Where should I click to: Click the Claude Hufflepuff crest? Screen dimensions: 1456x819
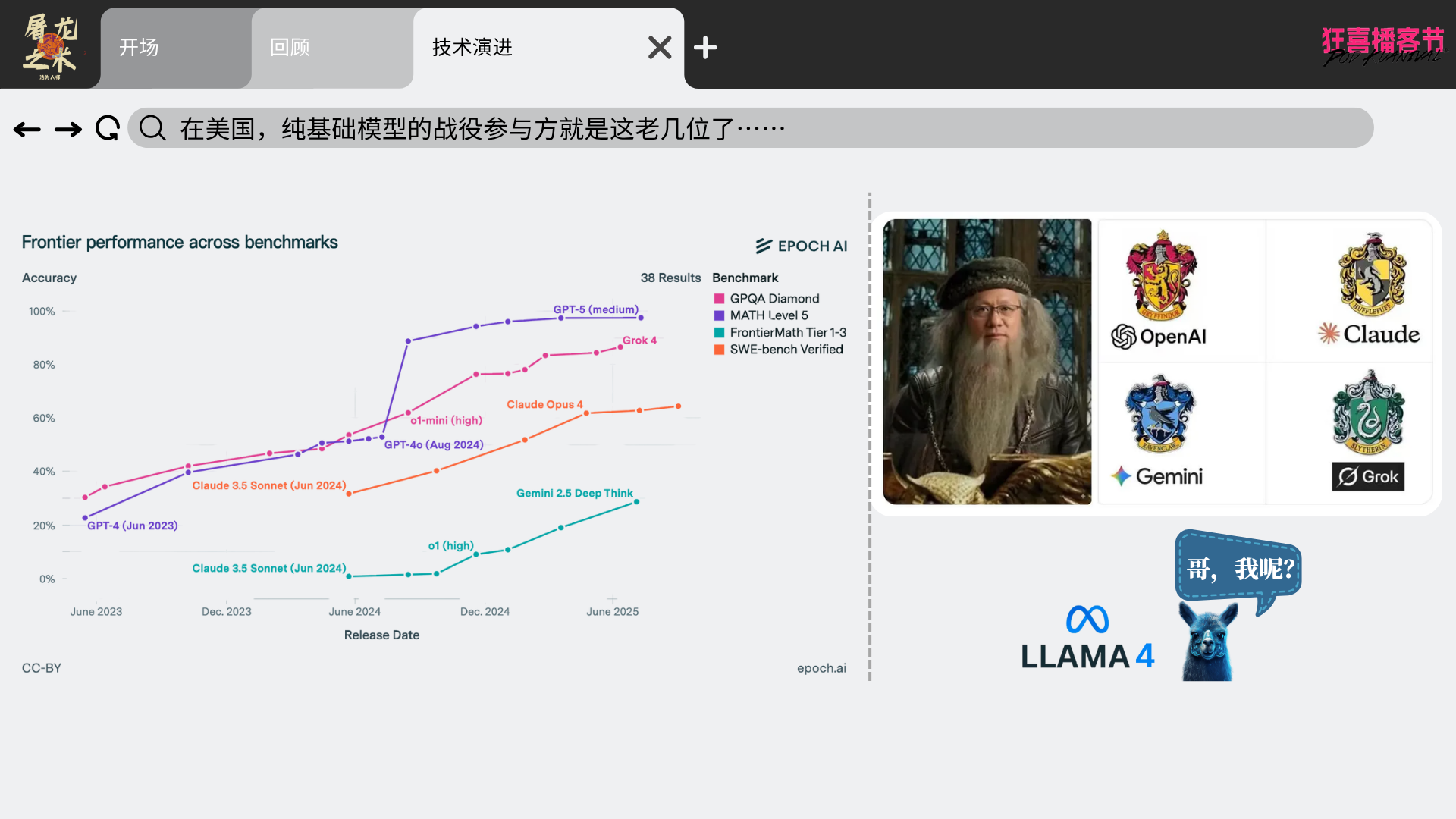point(1371,275)
